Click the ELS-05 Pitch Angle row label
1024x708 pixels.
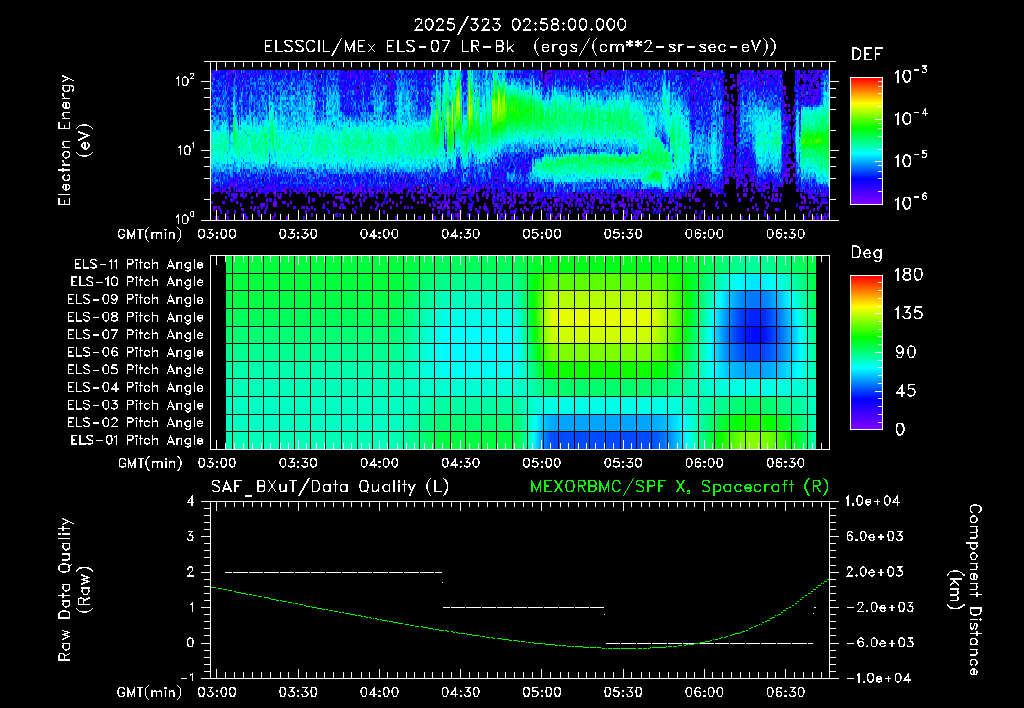(135, 370)
